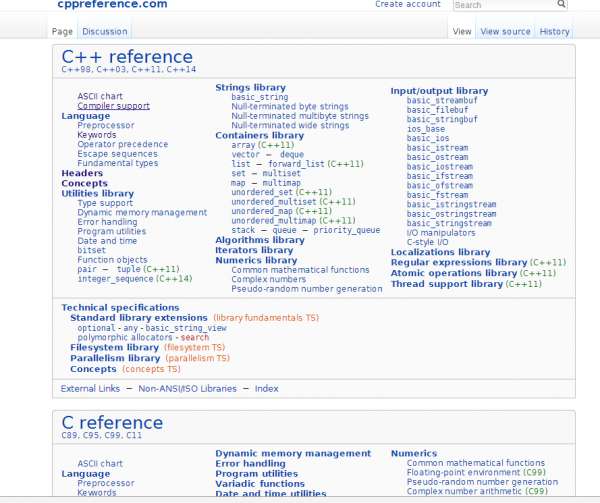Open Standard library extensions link
The height and width of the screenshot is (503, 600).
(139, 318)
